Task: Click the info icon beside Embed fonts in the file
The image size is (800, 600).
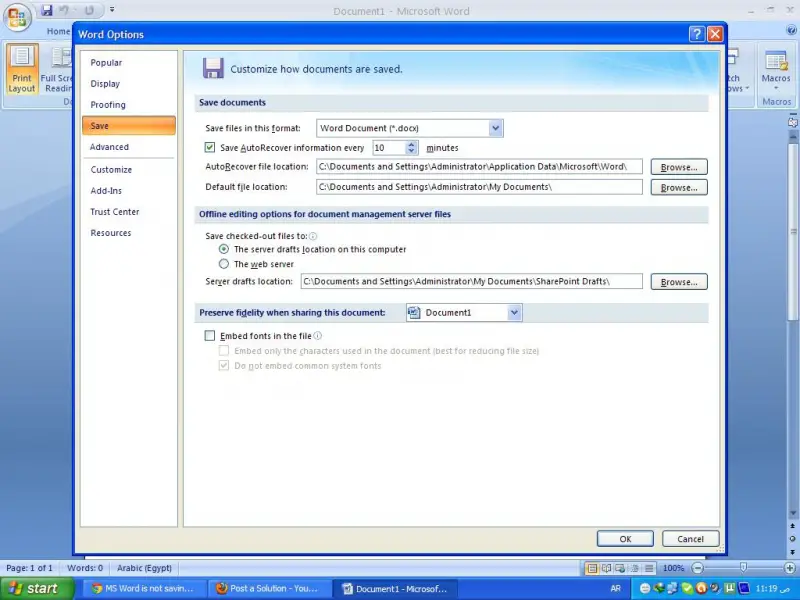Action: point(317,336)
